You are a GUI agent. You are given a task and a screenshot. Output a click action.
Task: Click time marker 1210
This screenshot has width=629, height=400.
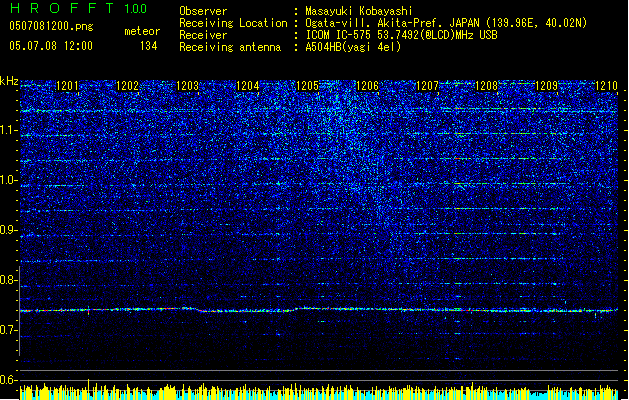point(606,86)
